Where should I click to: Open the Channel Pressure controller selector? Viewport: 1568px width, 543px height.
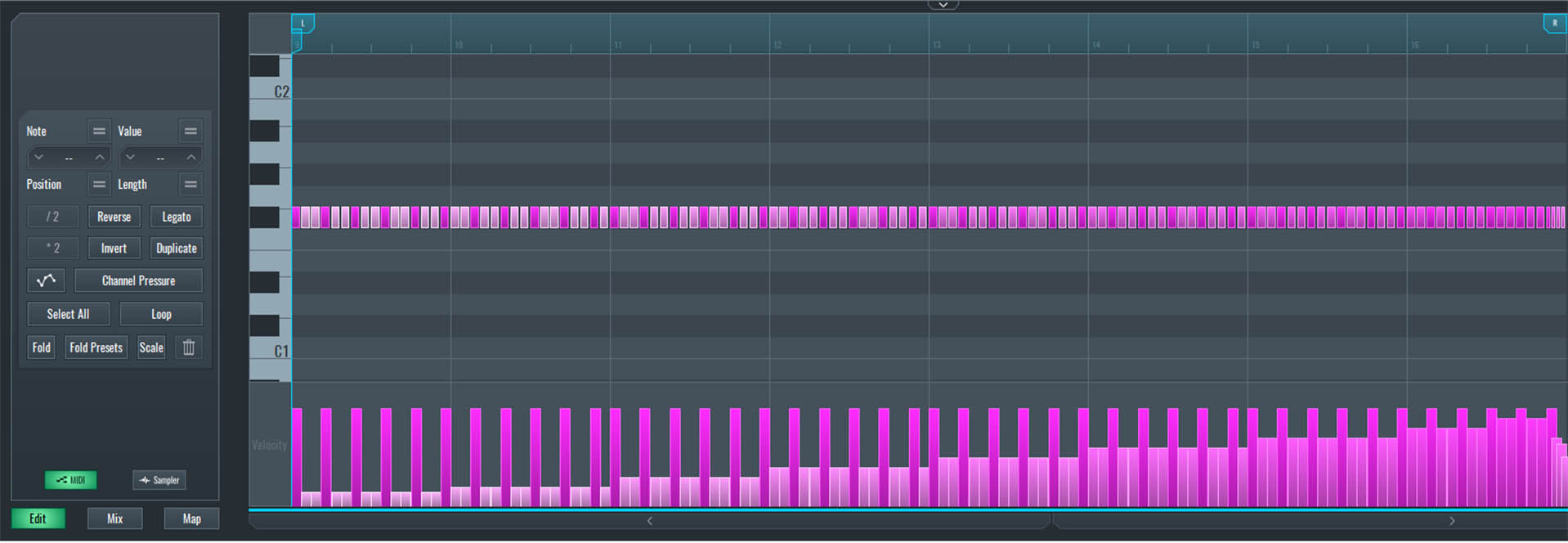tap(138, 280)
